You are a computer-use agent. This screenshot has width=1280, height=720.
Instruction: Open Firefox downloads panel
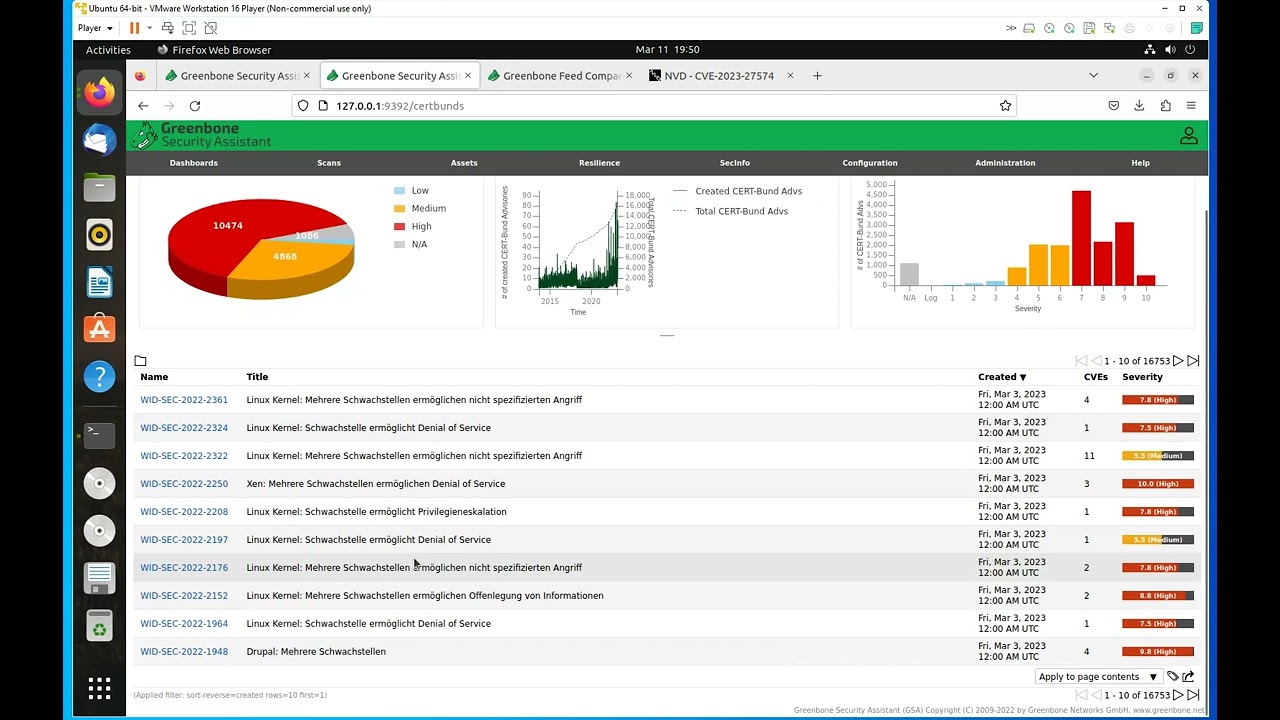pos(1139,106)
